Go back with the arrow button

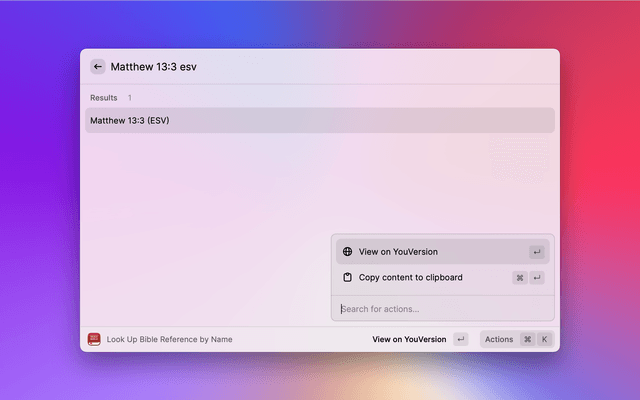click(x=98, y=67)
